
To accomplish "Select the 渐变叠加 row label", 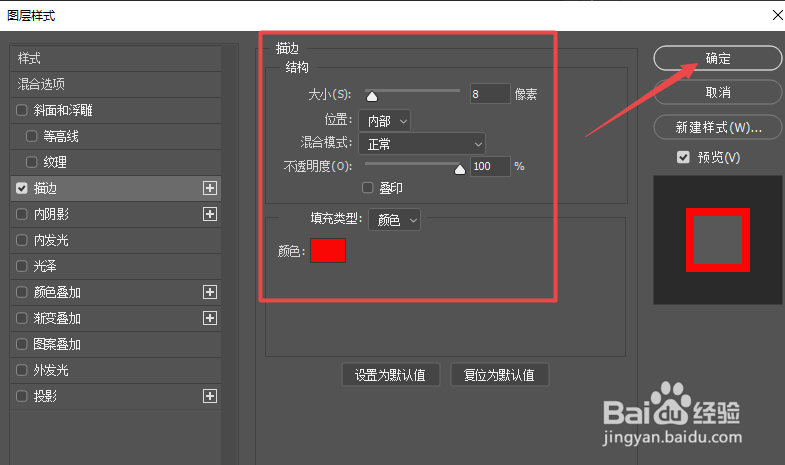I will pyautogui.click(x=57, y=318).
